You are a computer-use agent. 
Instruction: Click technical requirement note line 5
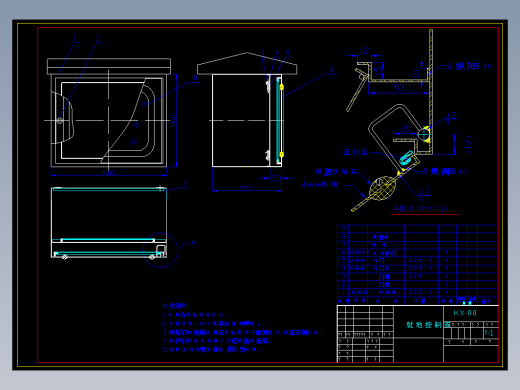coord(212,350)
